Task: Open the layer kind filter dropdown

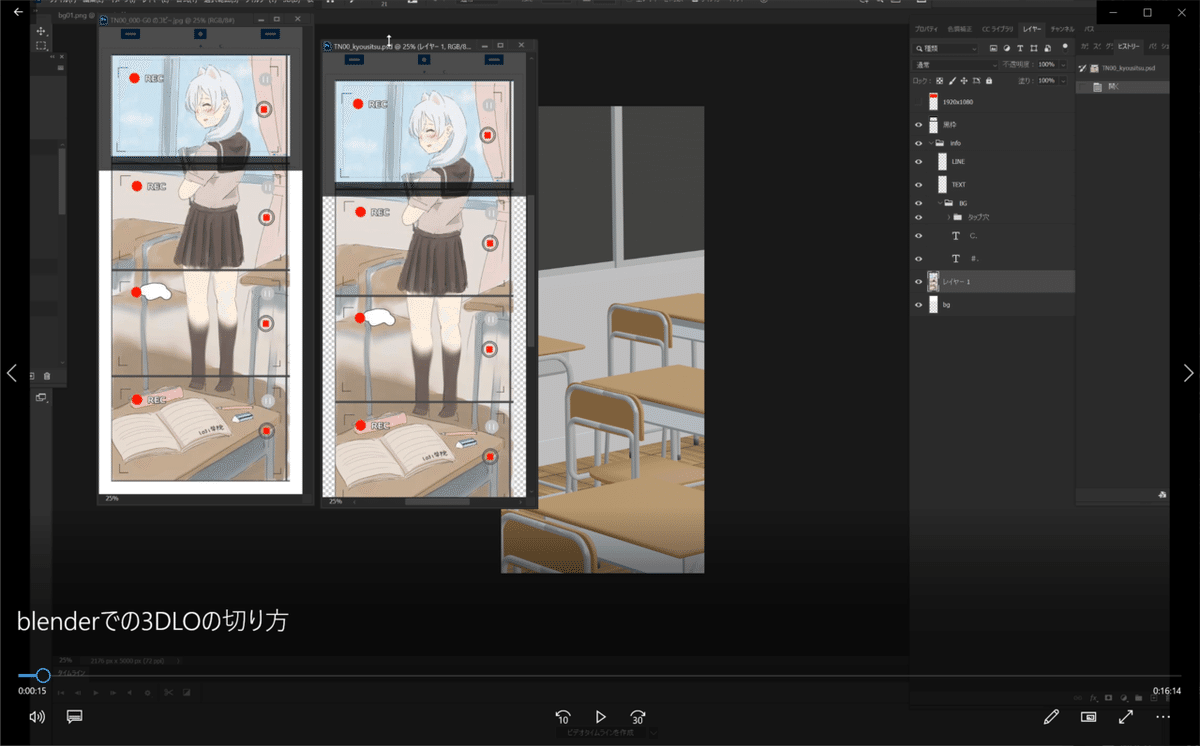Action: [x=946, y=48]
